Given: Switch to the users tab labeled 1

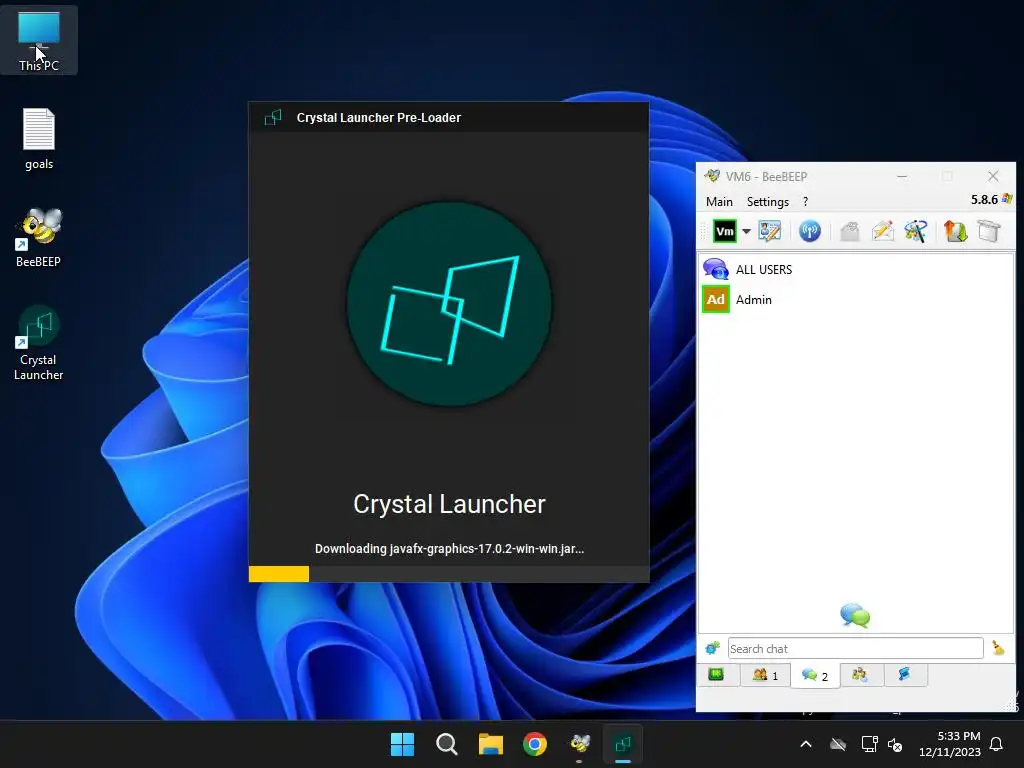Looking at the screenshot, I should point(765,675).
